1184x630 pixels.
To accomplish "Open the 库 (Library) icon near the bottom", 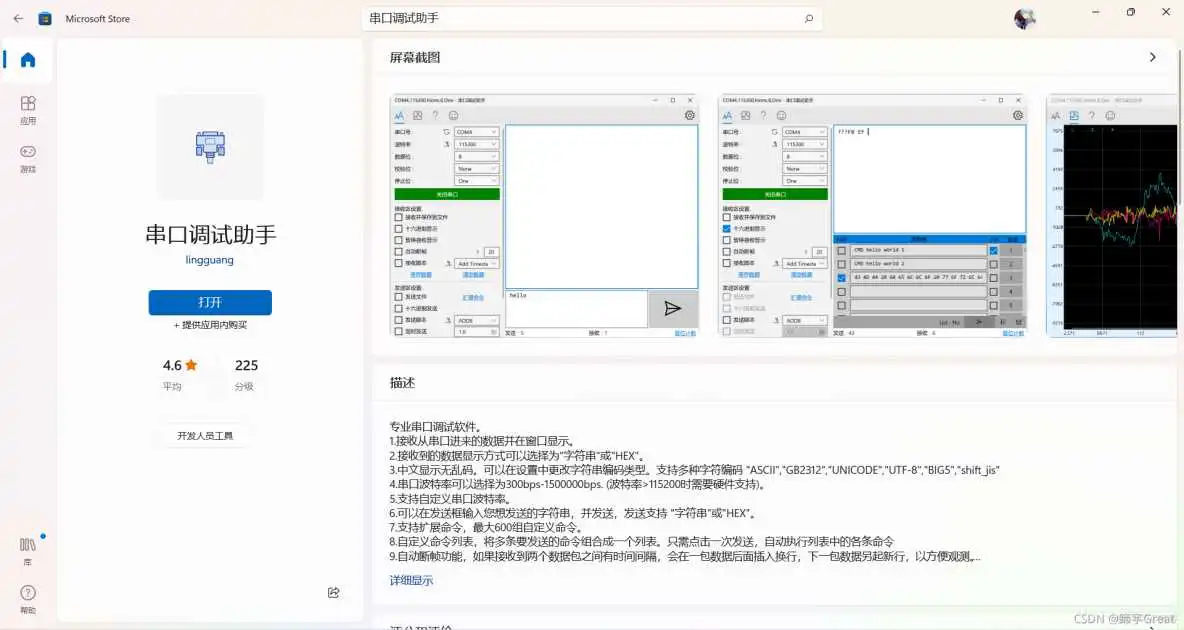I will click(27, 546).
